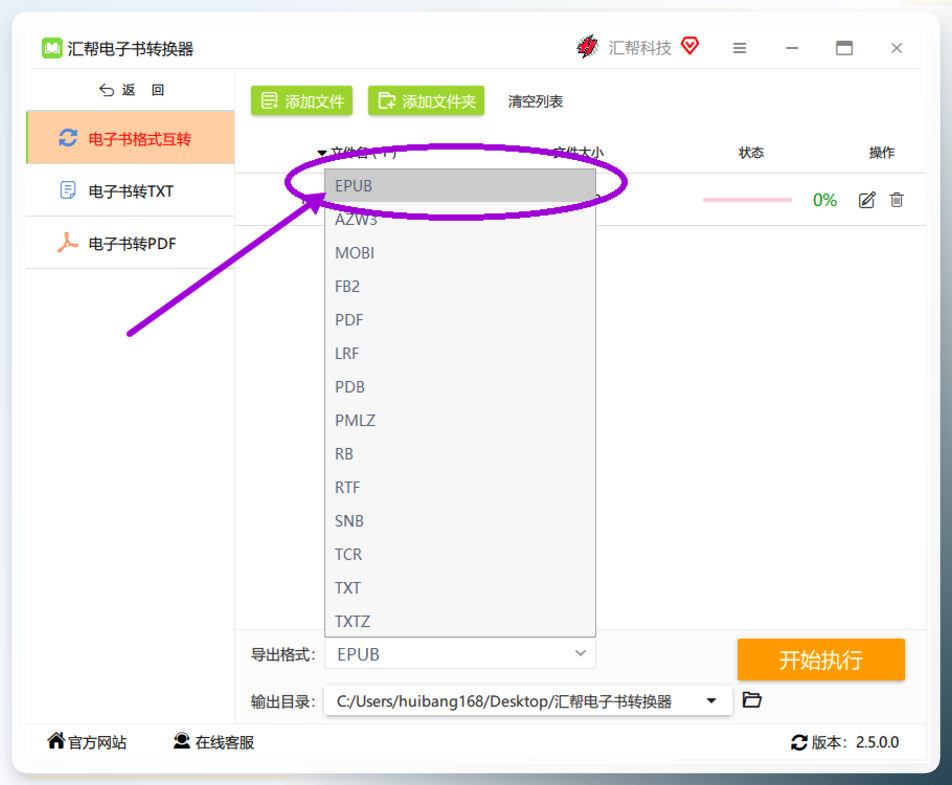The width and height of the screenshot is (952, 785).
Task: Click the 汇帮电子书转换器 app logo icon
Action: coord(52,48)
